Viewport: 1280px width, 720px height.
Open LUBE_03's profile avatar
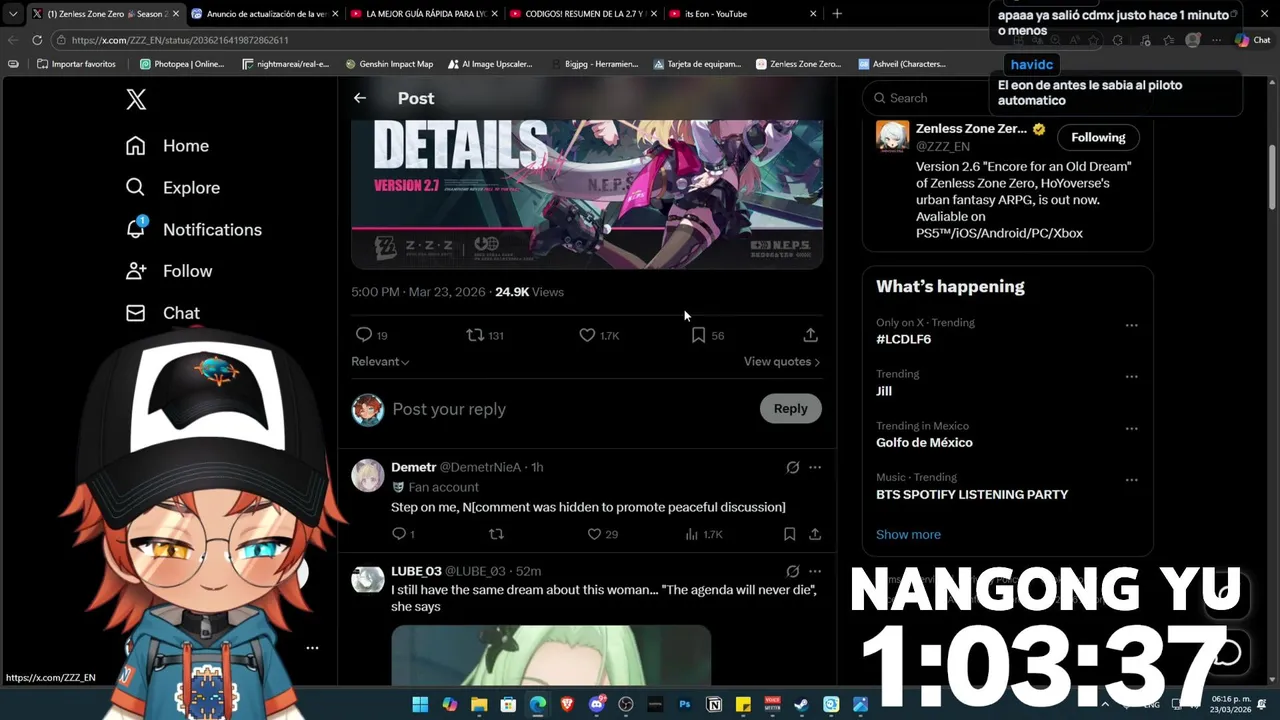368,579
